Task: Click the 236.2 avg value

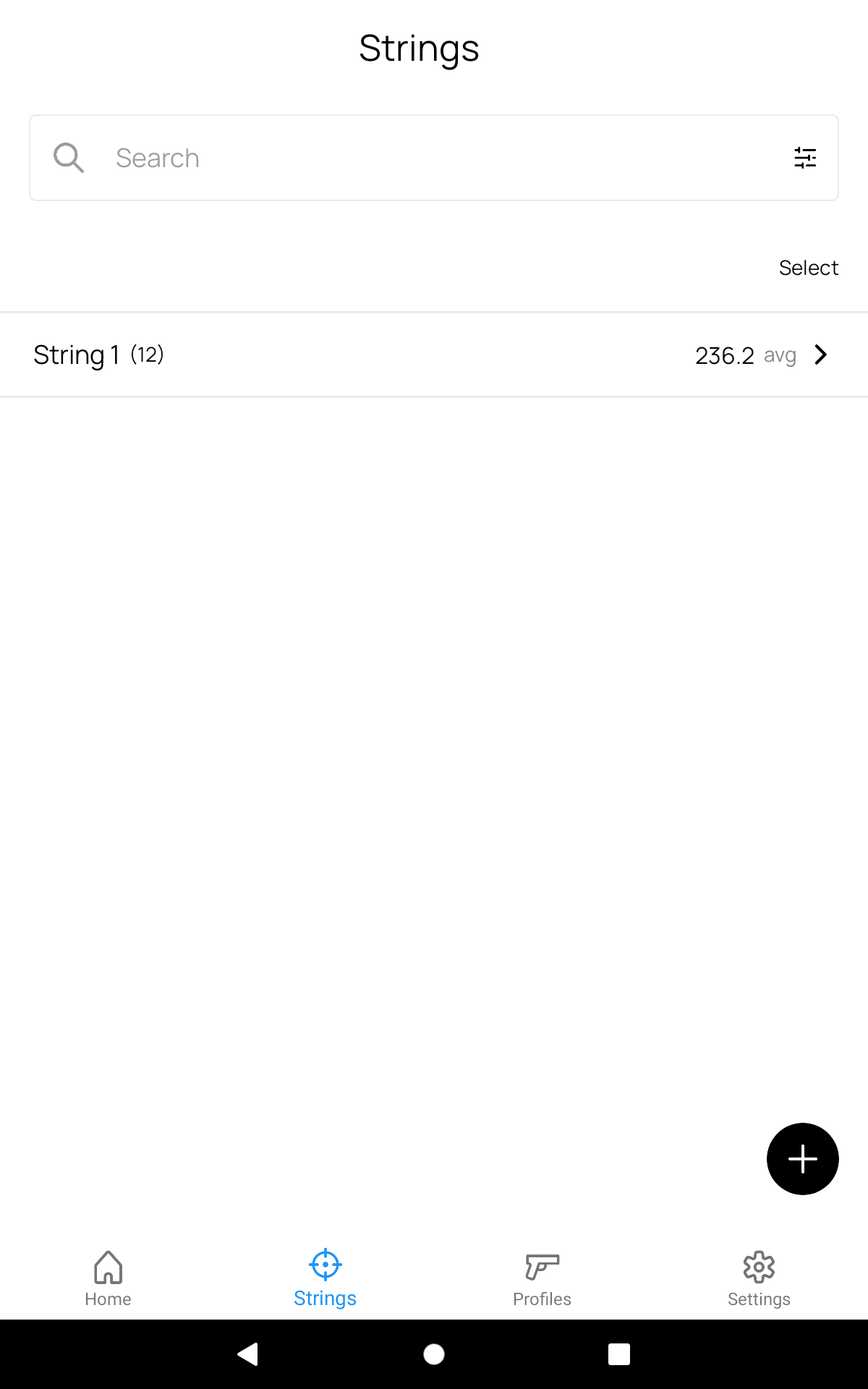Action: (746, 355)
